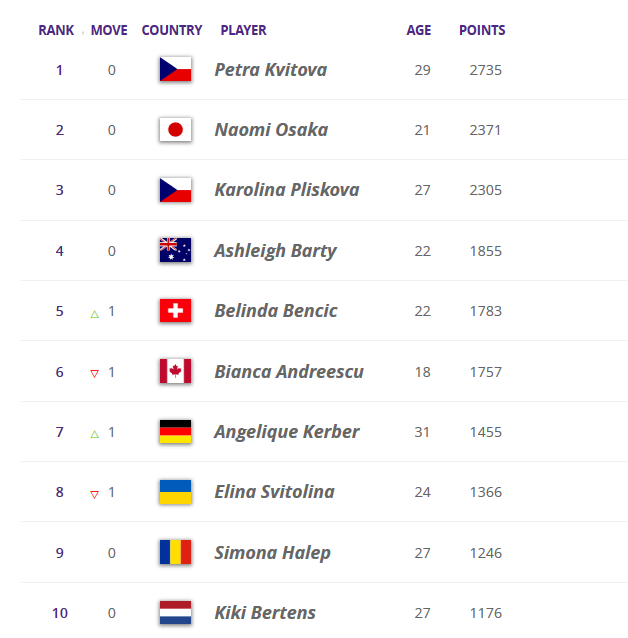Click the AGE column header

[419, 30]
